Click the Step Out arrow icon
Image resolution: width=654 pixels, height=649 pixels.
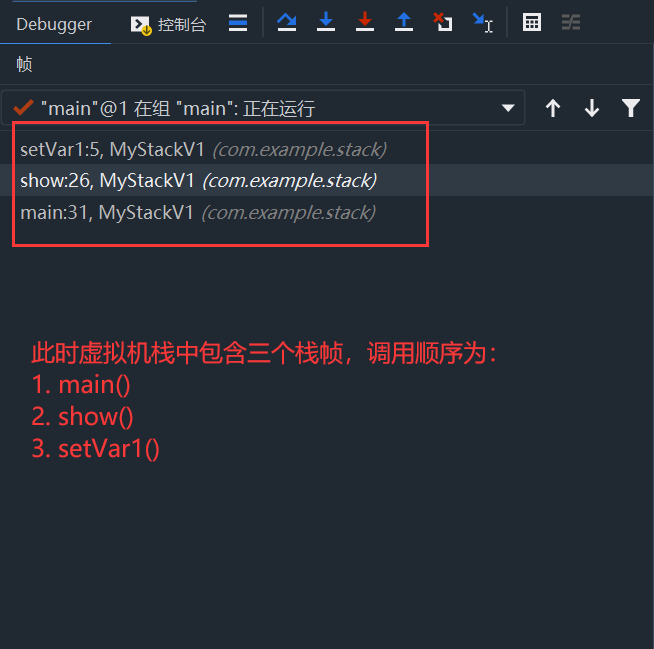(404, 23)
